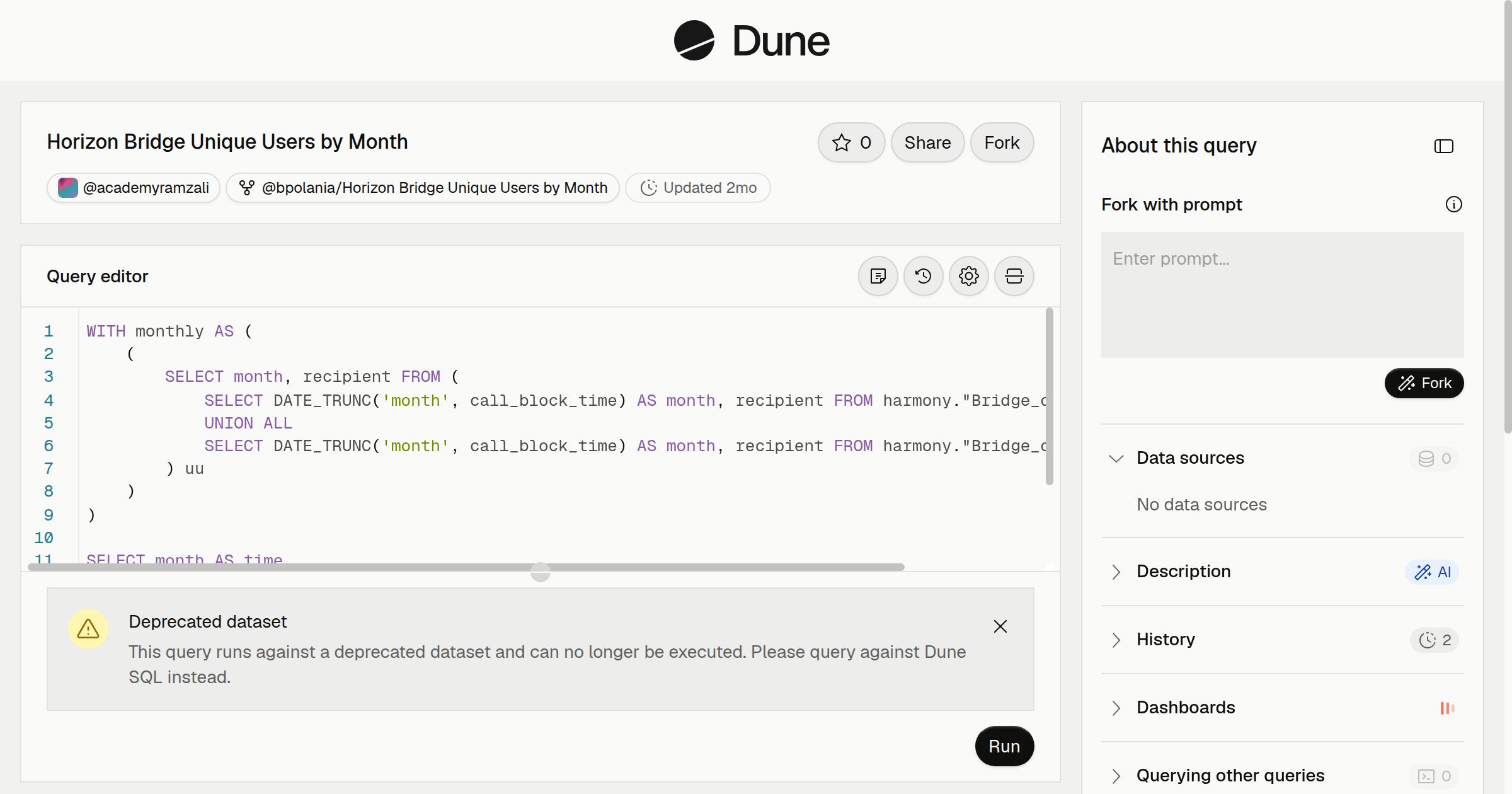
Task: Click the black AI Fork button under the prompt
Action: pyautogui.click(x=1424, y=383)
